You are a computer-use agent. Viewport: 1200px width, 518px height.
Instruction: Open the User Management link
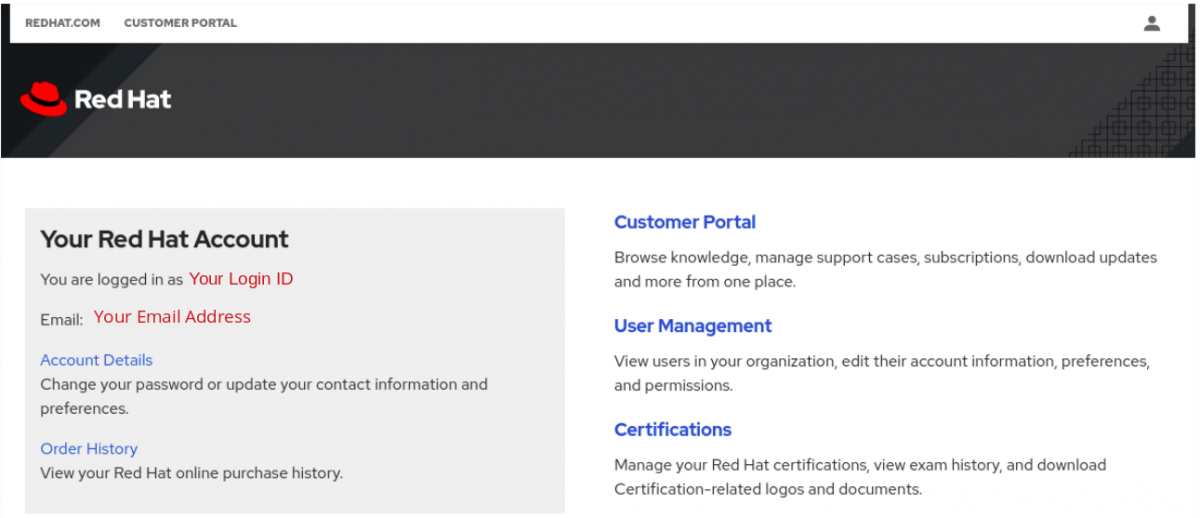[693, 326]
